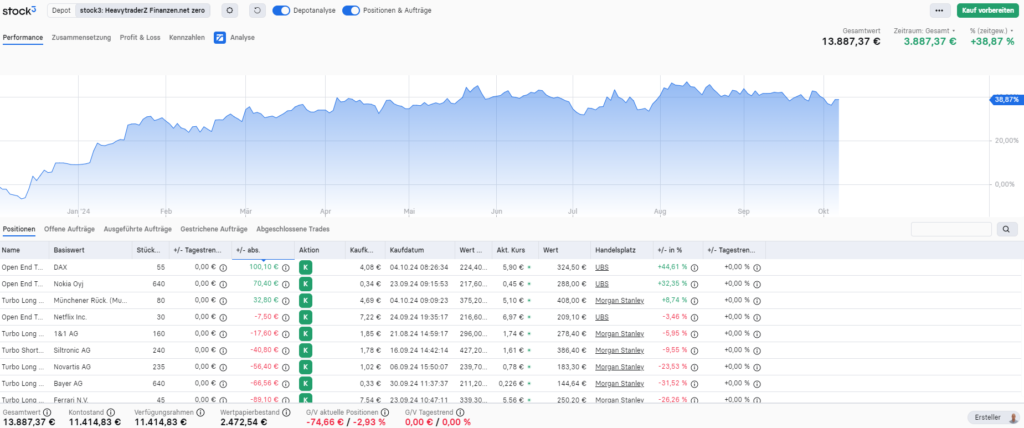Sort table by Basiswert column header
This screenshot has width=1024, height=428.
[x=90, y=250]
